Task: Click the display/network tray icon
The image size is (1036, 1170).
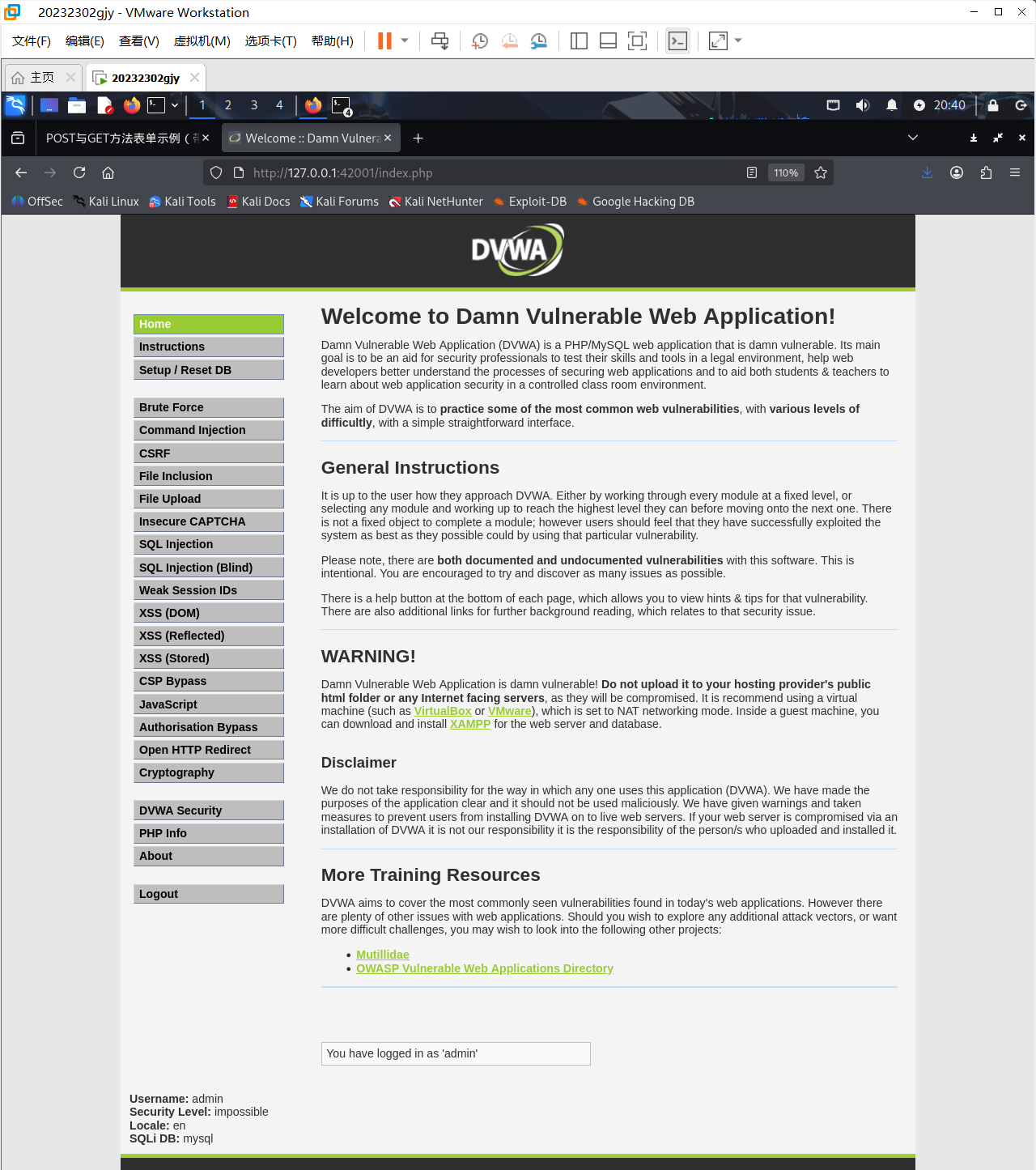Action: [833, 105]
